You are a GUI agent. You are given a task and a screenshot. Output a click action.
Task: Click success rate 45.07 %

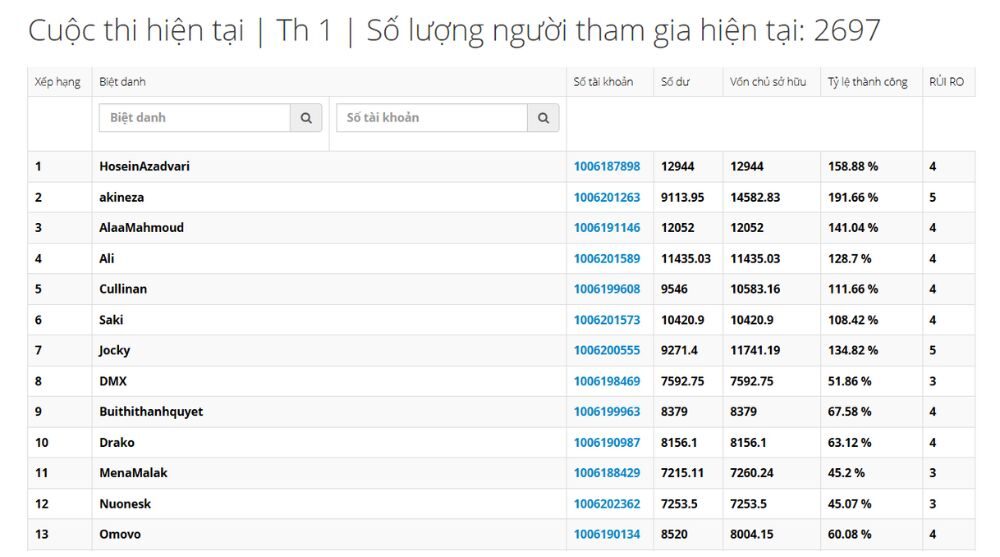point(849,503)
